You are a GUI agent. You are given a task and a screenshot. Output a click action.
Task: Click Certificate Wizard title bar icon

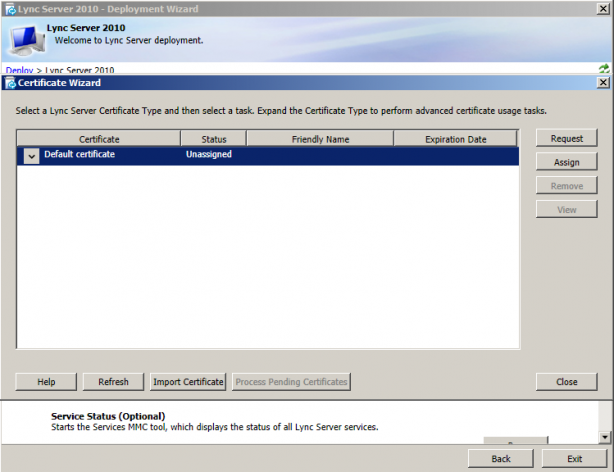coord(11,83)
